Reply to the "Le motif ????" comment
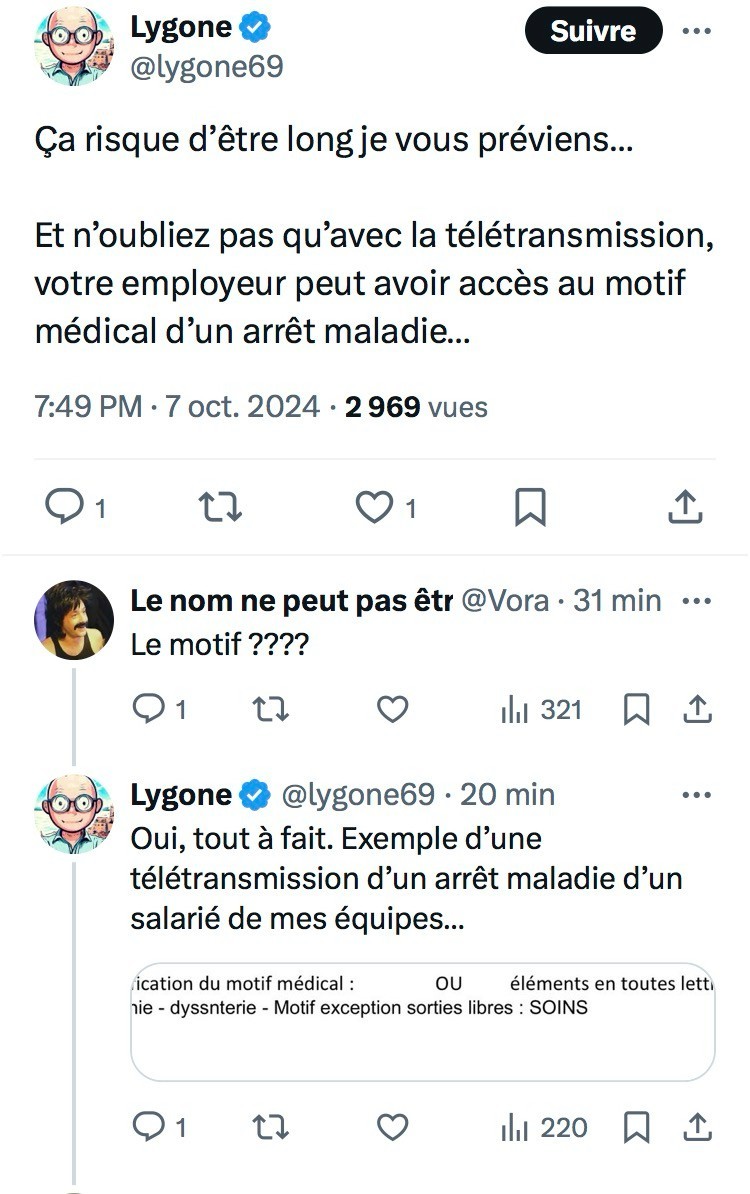 coord(150,709)
